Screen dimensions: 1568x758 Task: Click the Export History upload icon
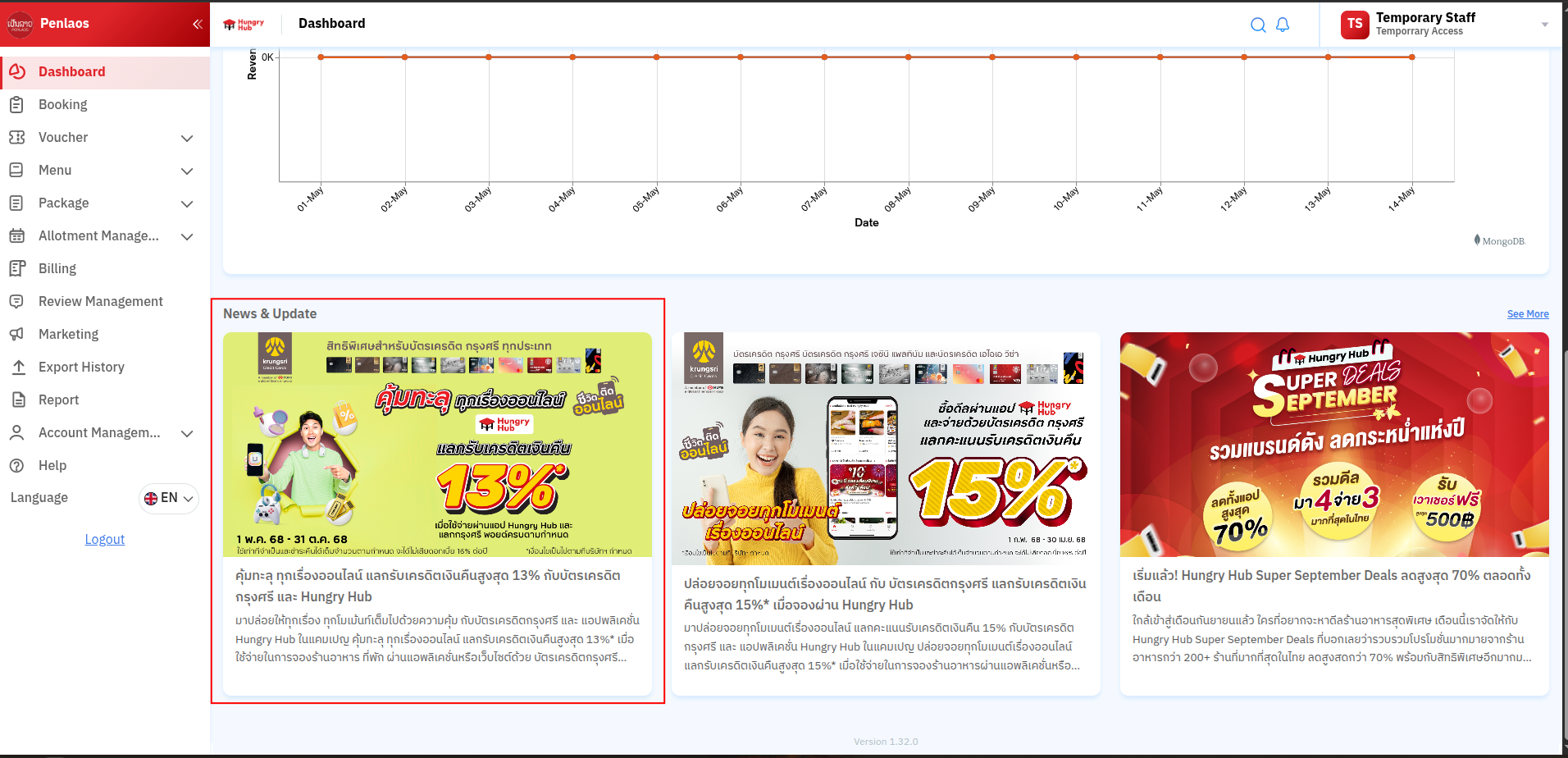click(18, 367)
